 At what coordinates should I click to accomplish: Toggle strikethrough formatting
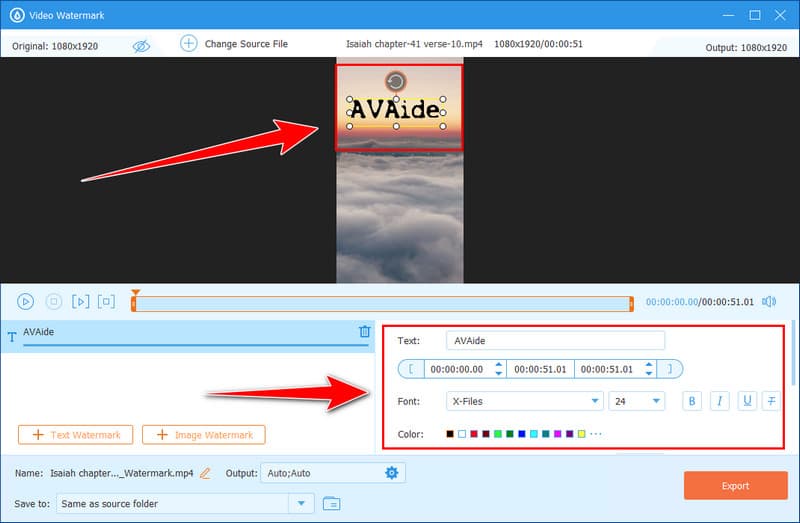click(x=771, y=401)
